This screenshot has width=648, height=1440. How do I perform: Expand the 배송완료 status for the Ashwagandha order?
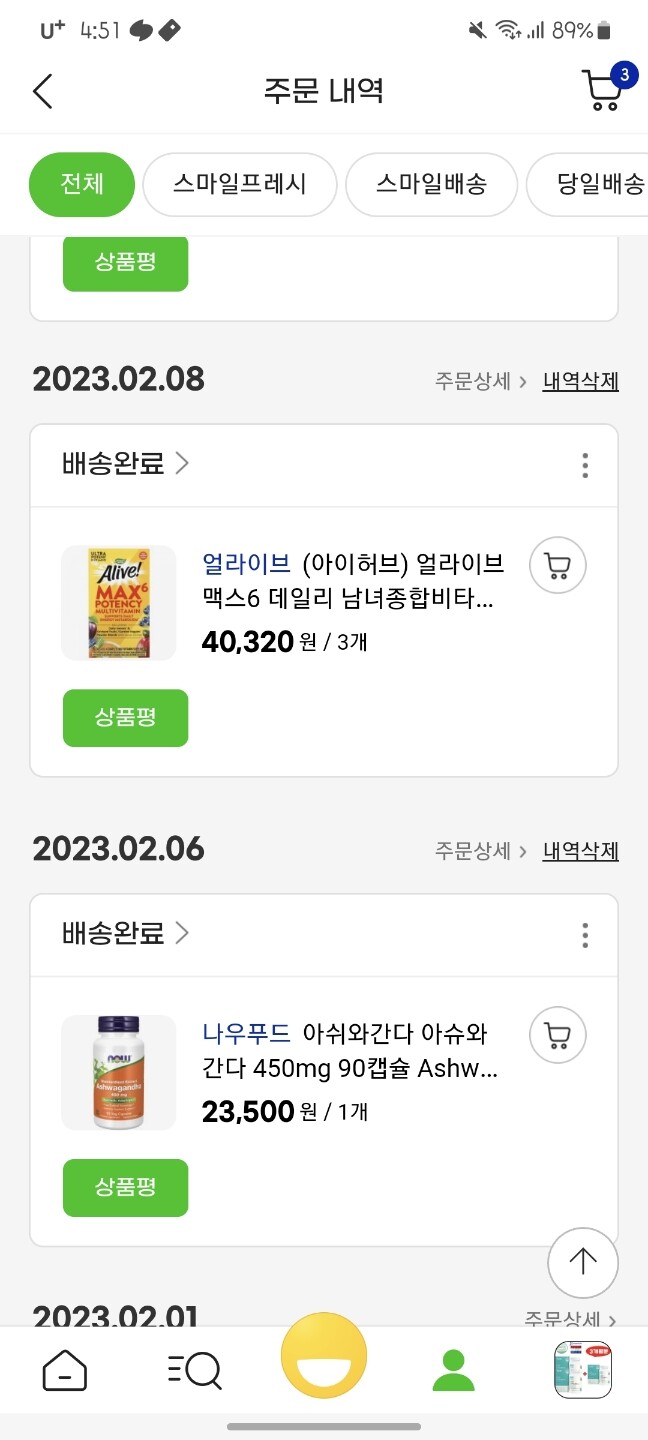124,933
